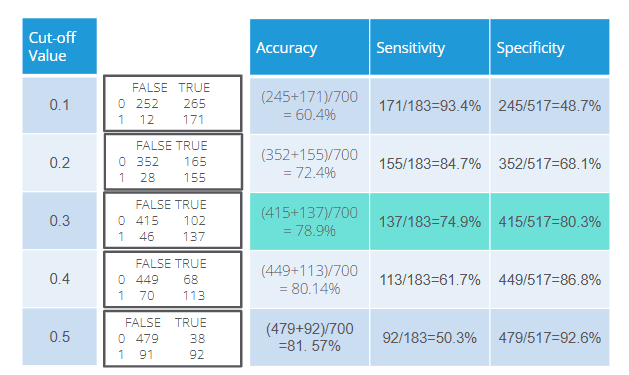Image resolution: width=629 pixels, height=375 pixels.
Task: Click the specificity cell 479/517=92.6%
Action: pyautogui.click(x=550, y=337)
